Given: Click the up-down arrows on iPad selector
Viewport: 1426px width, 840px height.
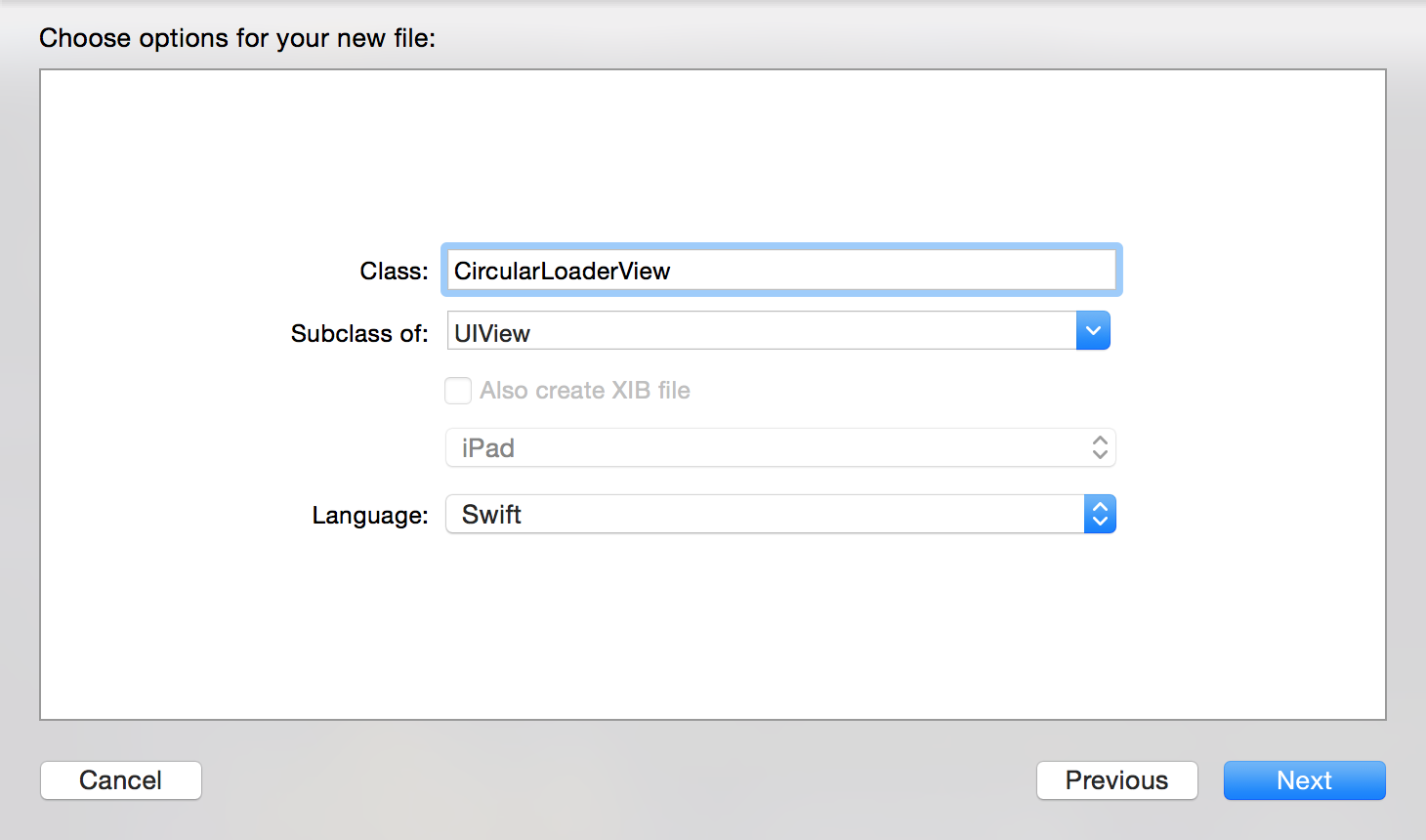Looking at the screenshot, I should 1100,448.
